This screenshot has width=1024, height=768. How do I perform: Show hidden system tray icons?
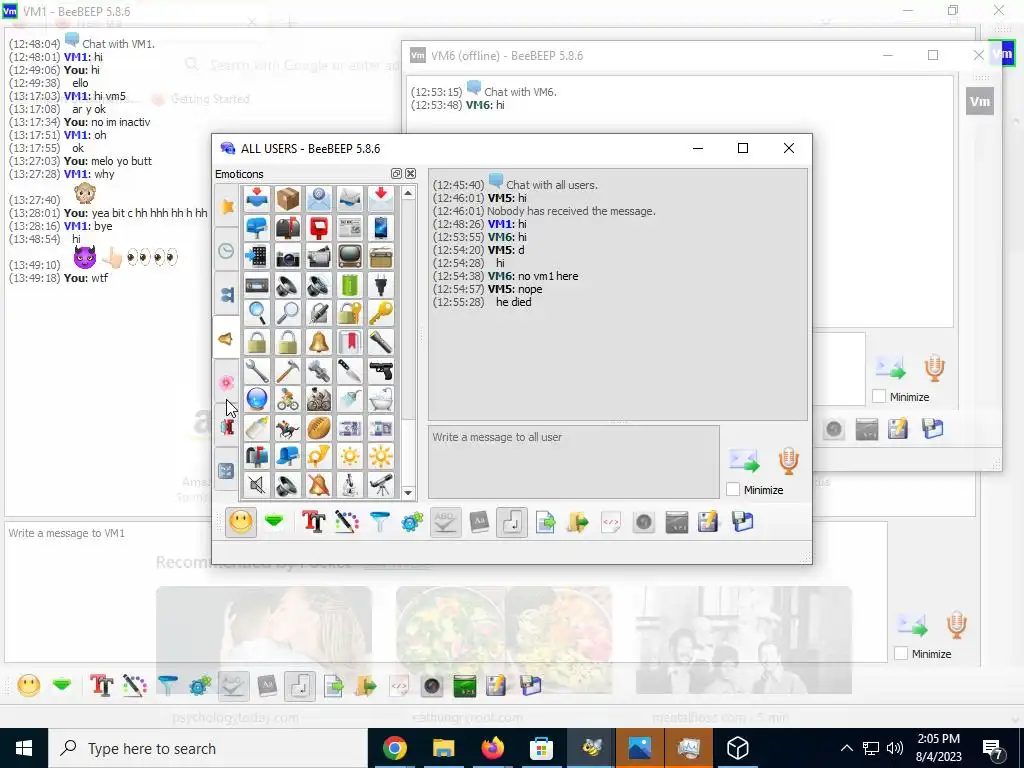(x=846, y=748)
